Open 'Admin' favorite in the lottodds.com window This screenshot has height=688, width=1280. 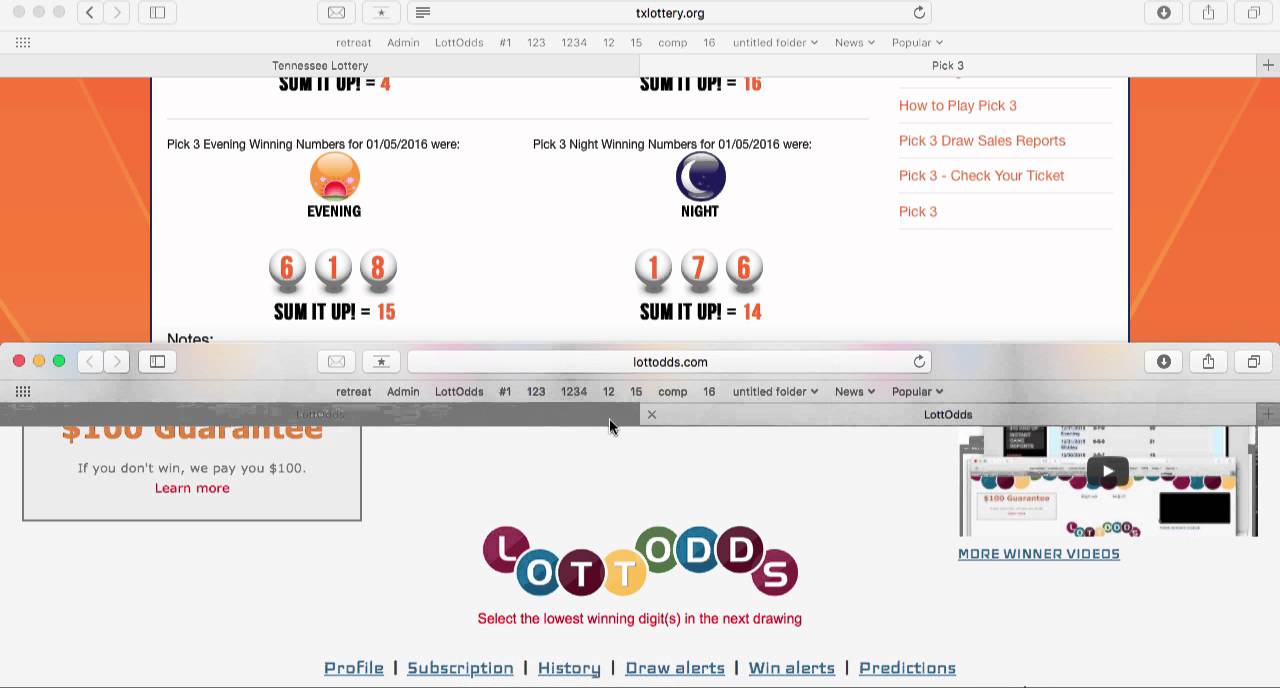[403, 391]
